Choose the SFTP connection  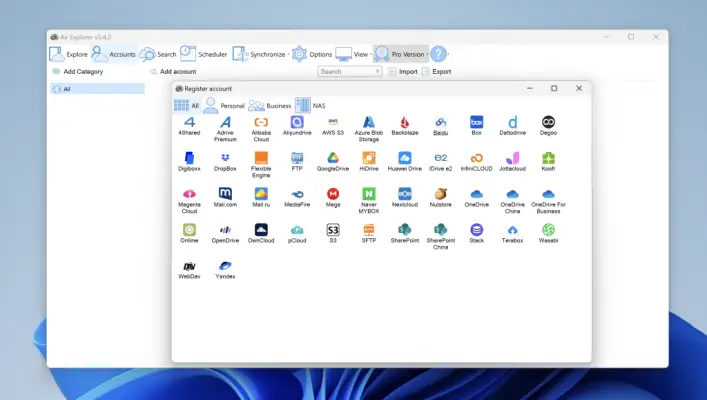pyautogui.click(x=369, y=234)
